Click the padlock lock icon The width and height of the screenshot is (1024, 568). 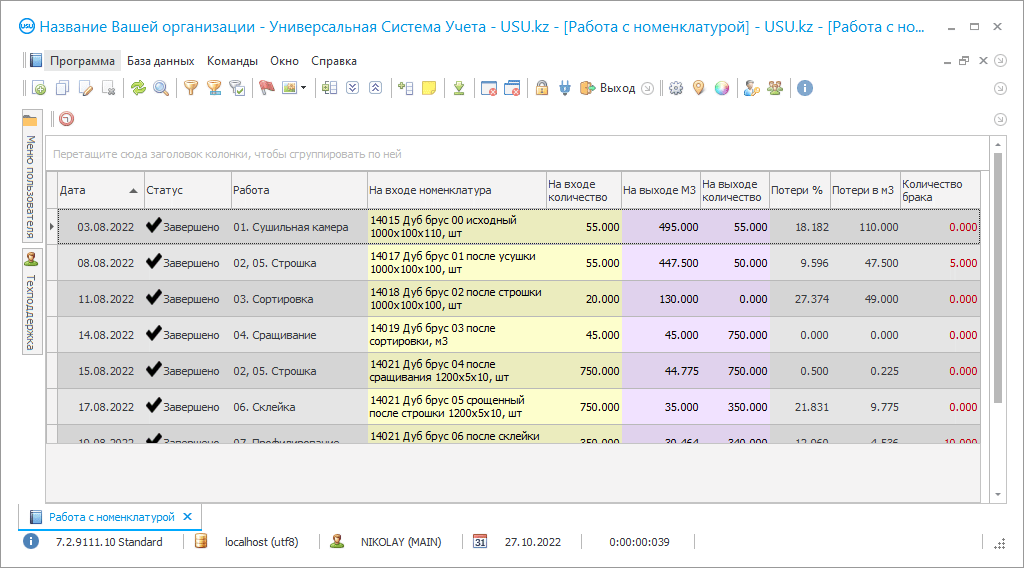pos(542,88)
